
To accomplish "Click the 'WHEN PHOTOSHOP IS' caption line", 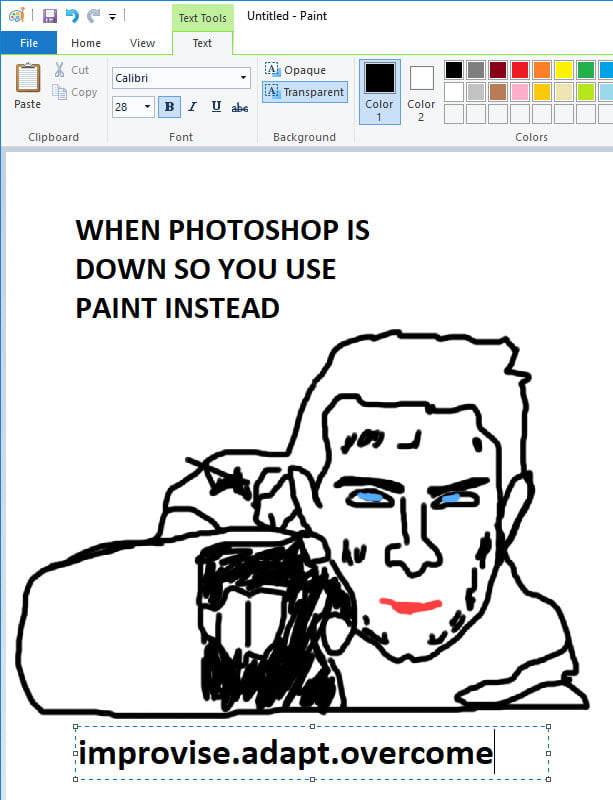I will point(223,230).
